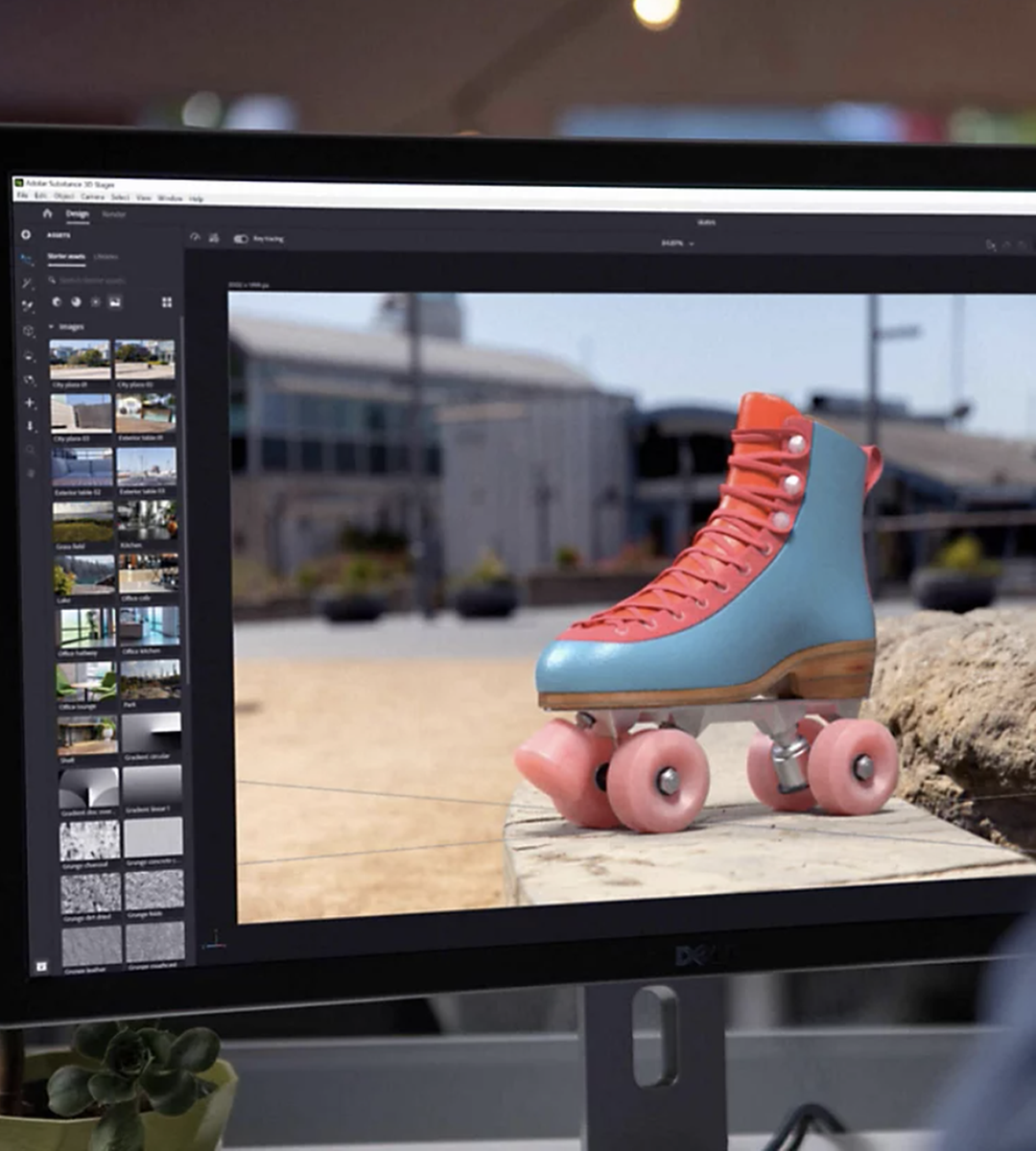Open the Object menu
Image resolution: width=1036 pixels, height=1151 pixels.
tap(64, 196)
